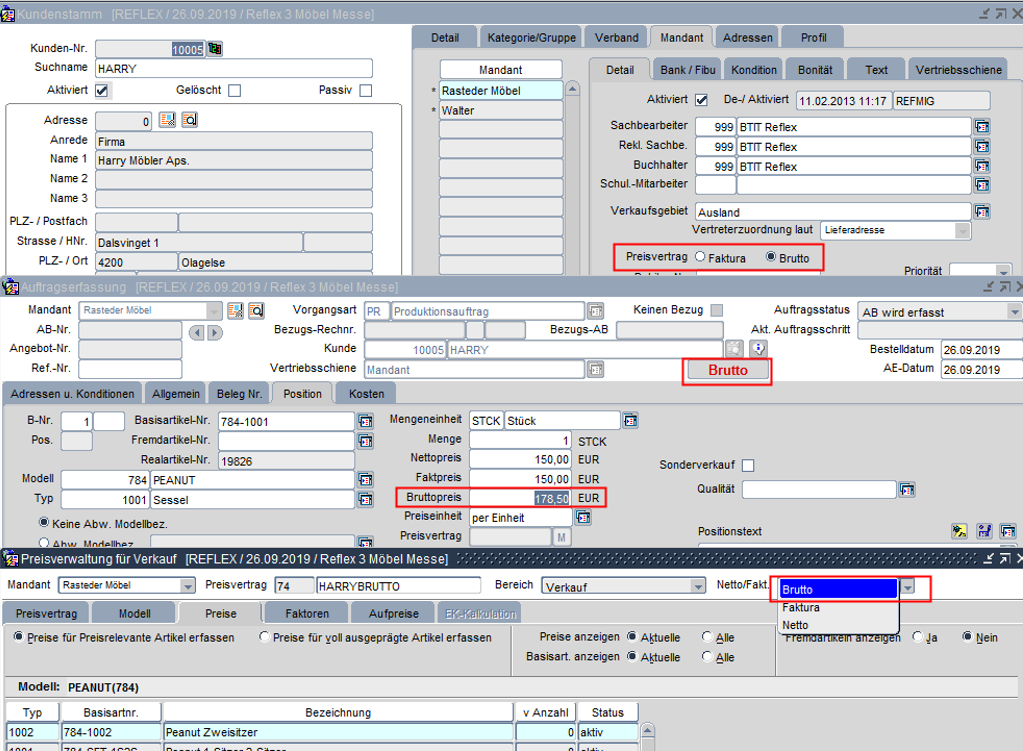This screenshot has width=1023, height=751.
Task: Click the number icon beside Kunden-Nr. field
Action: coord(214,49)
